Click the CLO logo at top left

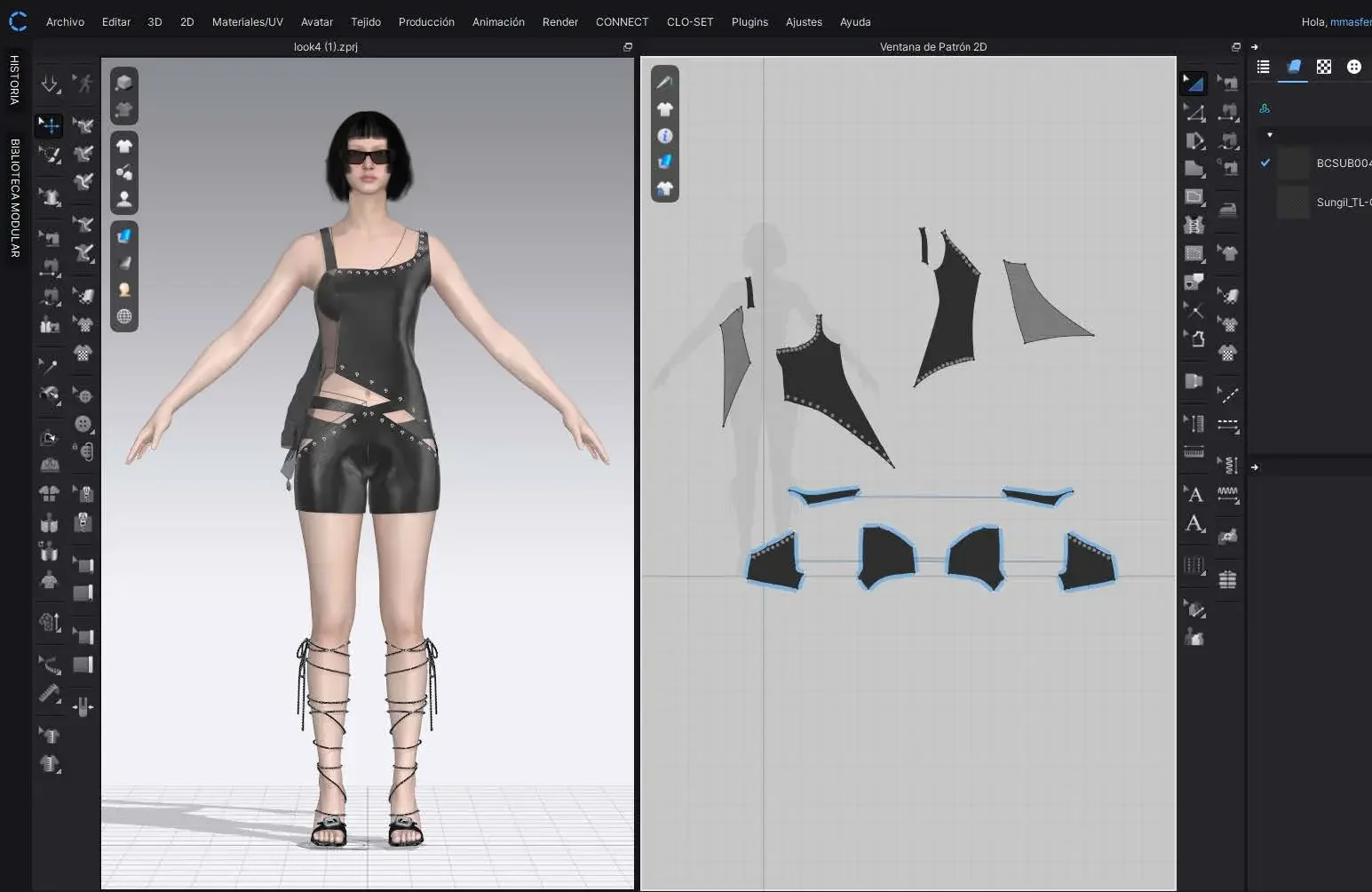[17, 20]
